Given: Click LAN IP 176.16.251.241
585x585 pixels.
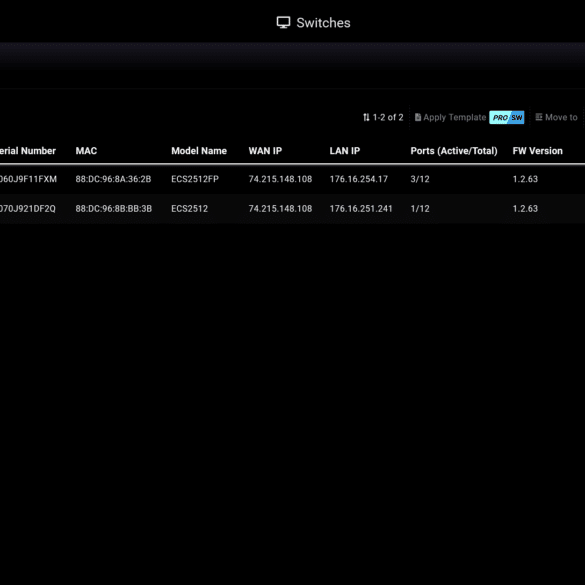Looking at the screenshot, I should click(x=361, y=209).
